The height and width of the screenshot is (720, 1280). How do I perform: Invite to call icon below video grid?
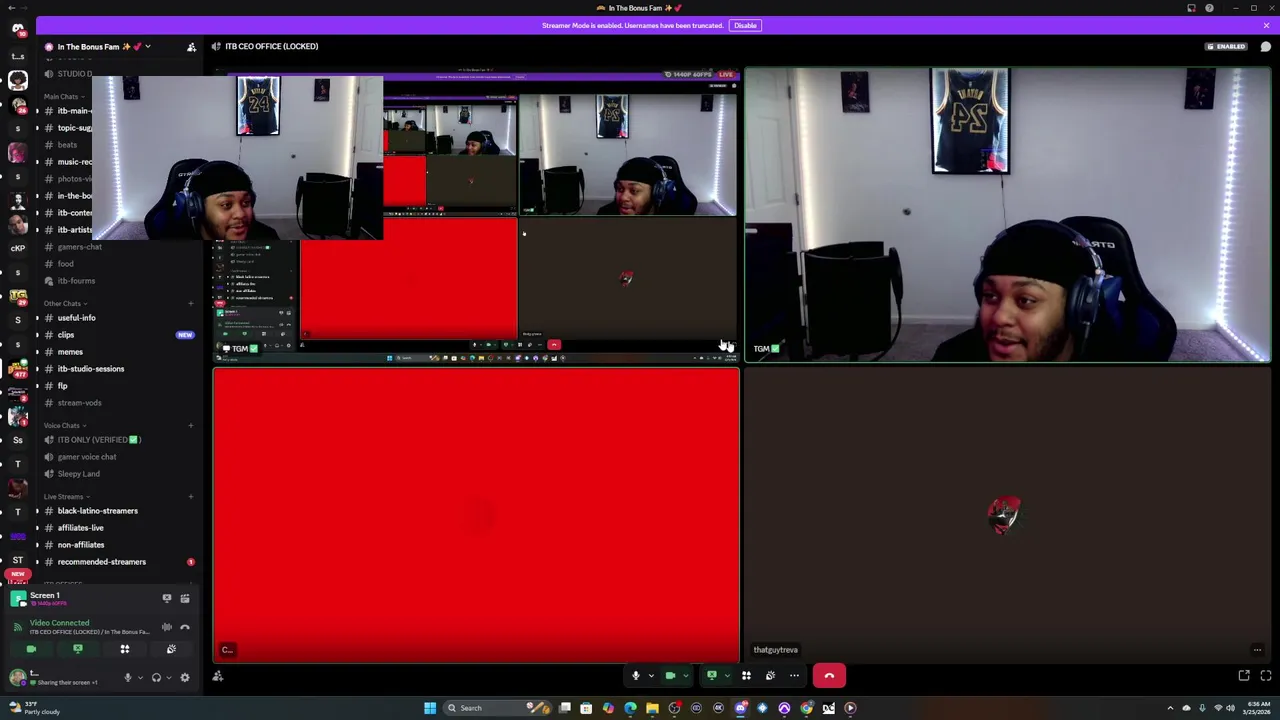[x=218, y=676]
